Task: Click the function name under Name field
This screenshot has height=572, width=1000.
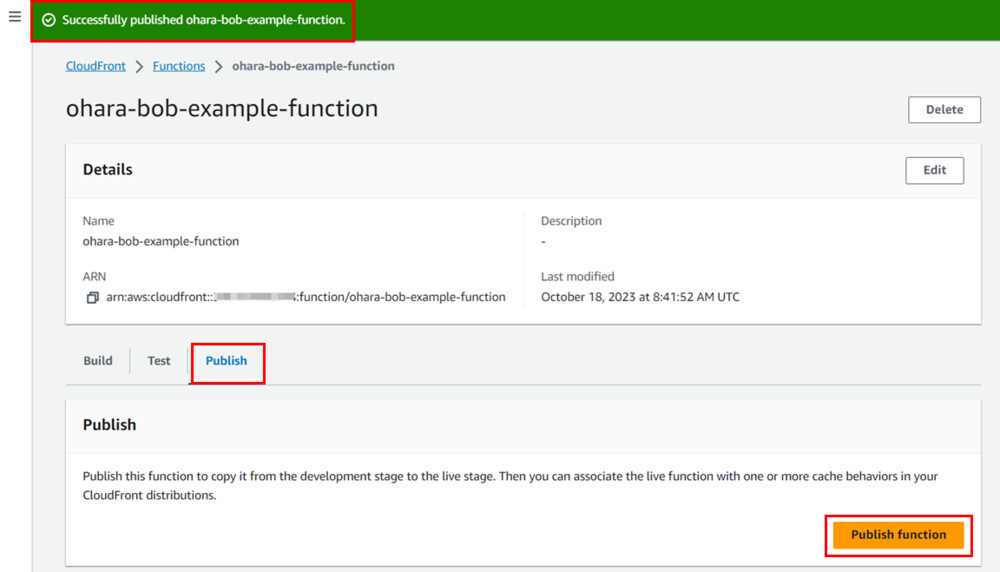Action: coord(161,241)
